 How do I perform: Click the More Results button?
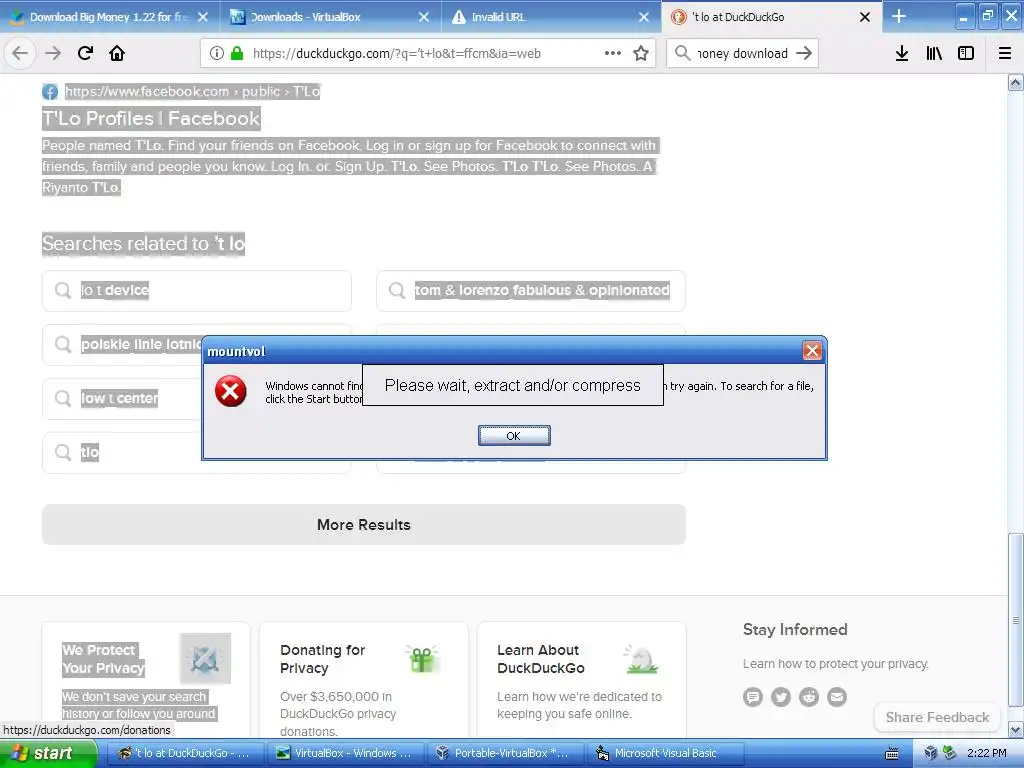(x=364, y=524)
